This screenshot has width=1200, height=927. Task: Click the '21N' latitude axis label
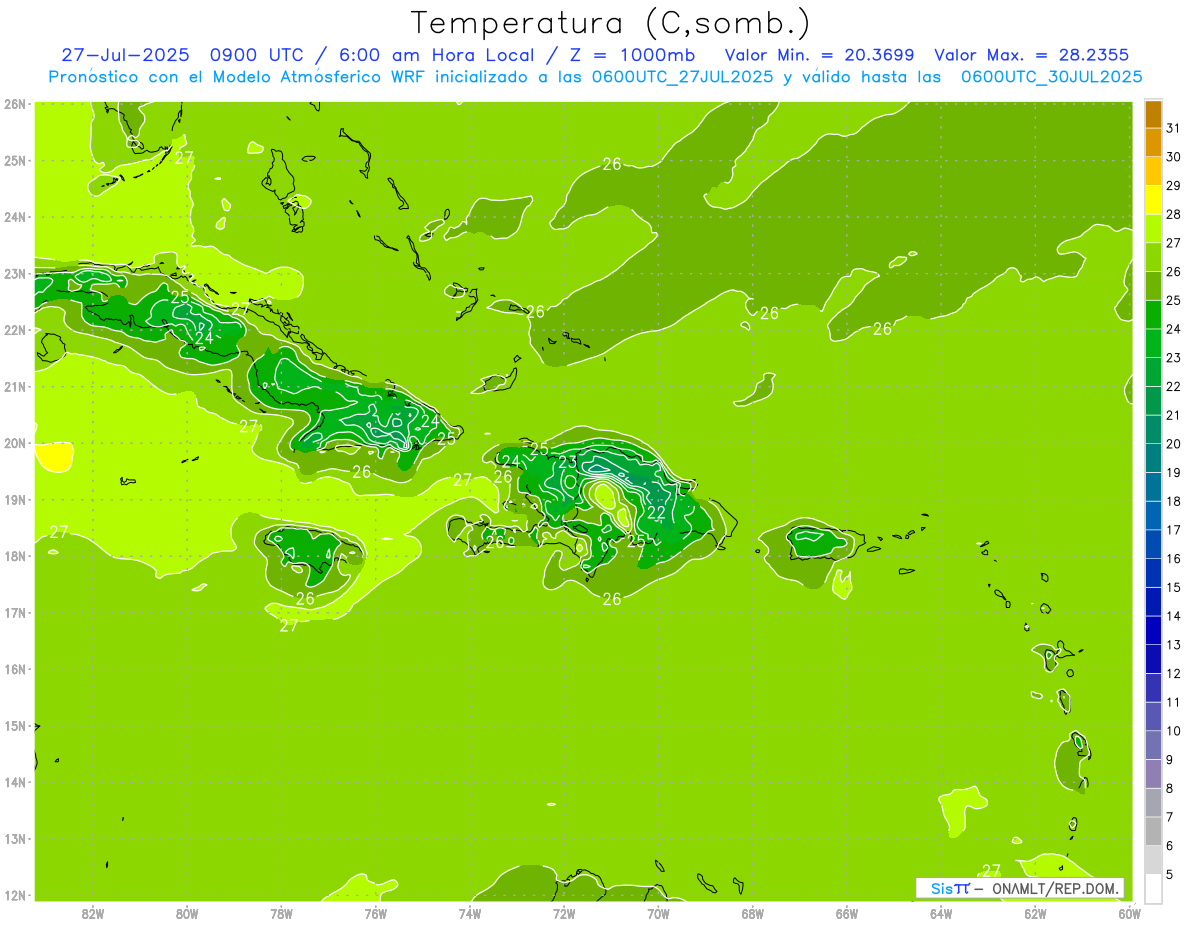click(15, 387)
